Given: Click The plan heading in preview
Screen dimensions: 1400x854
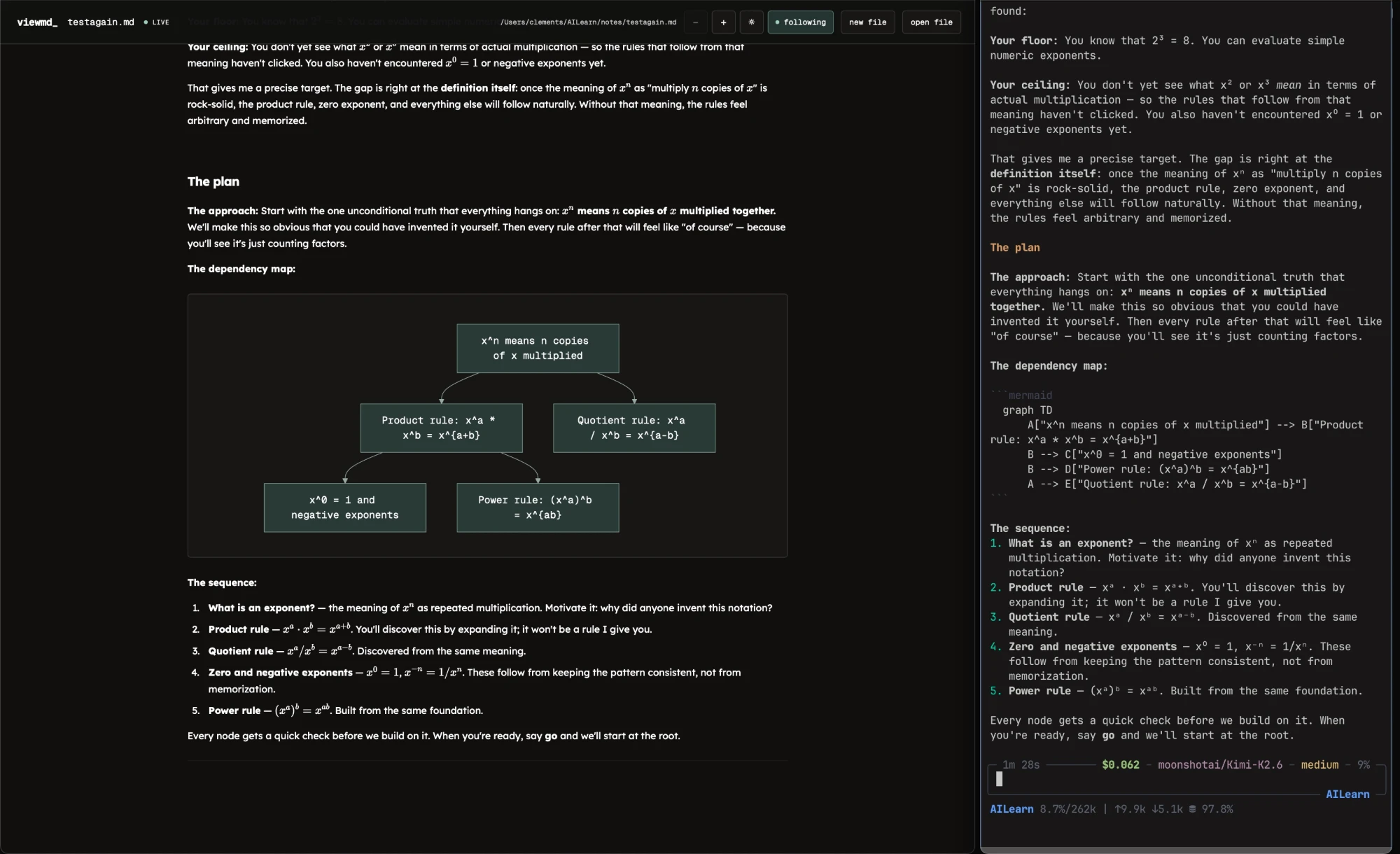Looking at the screenshot, I should pyautogui.click(x=213, y=181).
